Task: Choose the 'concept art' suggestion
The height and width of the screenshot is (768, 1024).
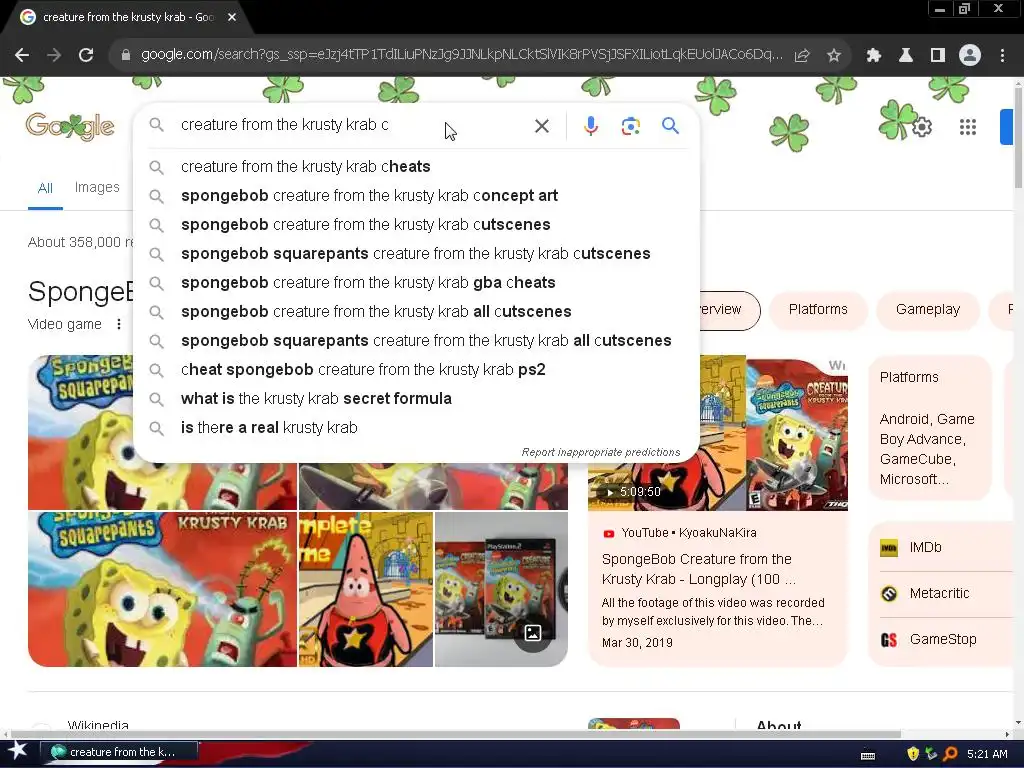Action: click(x=417, y=195)
